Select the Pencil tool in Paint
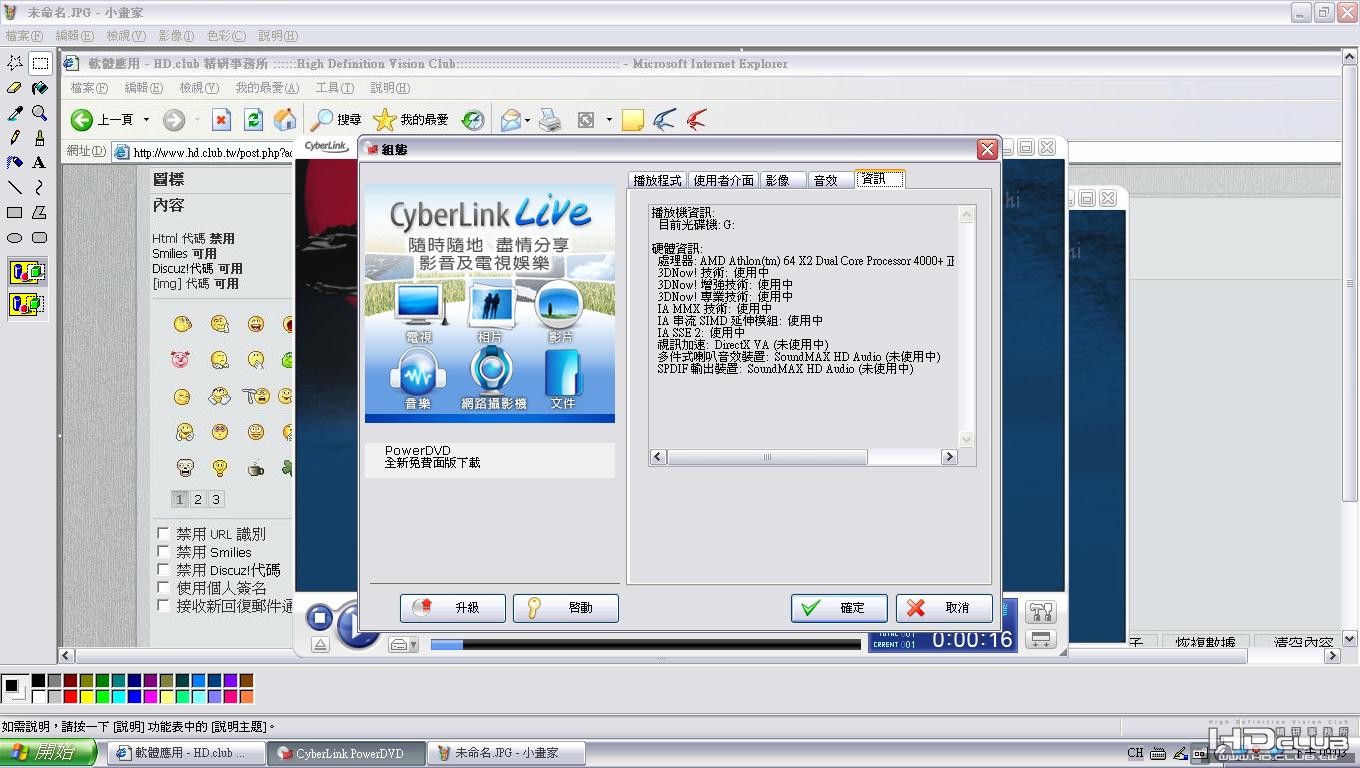1360x768 pixels. 15,138
